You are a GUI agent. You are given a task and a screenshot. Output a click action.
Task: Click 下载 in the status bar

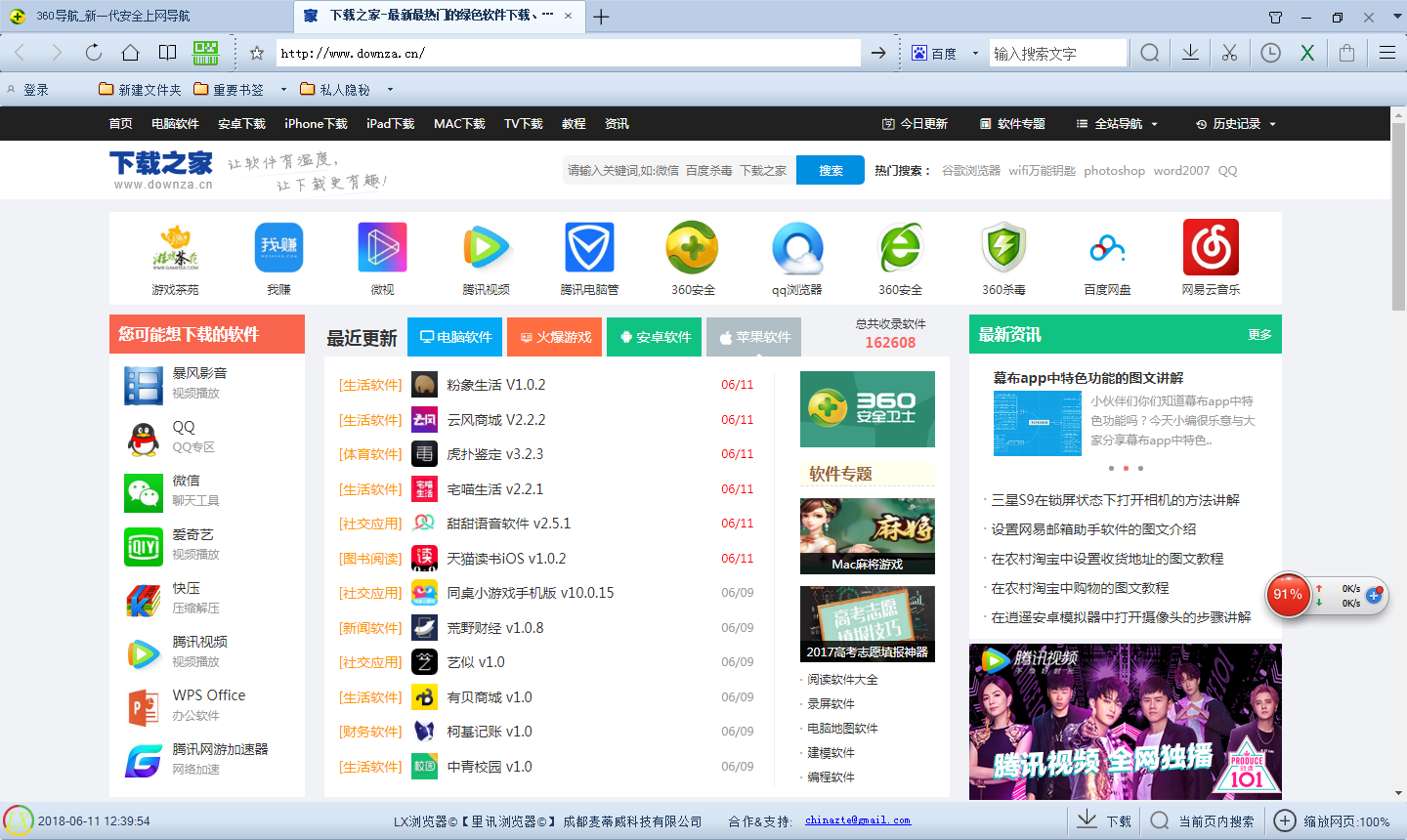(1104, 821)
